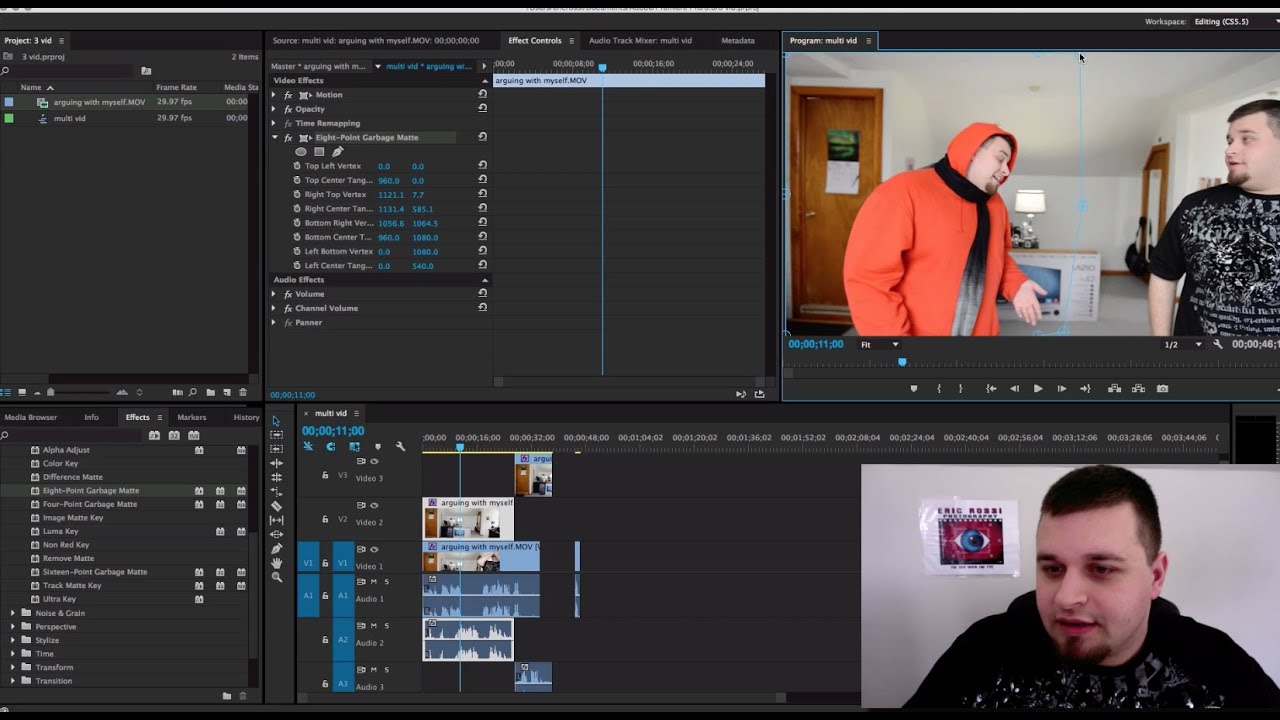Toggle Video 2 track output eye

pos(374,505)
